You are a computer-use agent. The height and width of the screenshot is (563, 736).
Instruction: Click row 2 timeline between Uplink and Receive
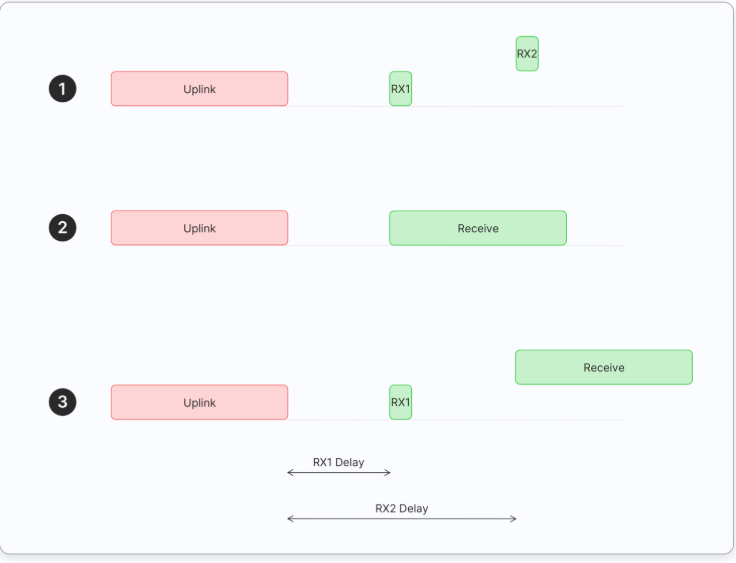pos(338,245)
